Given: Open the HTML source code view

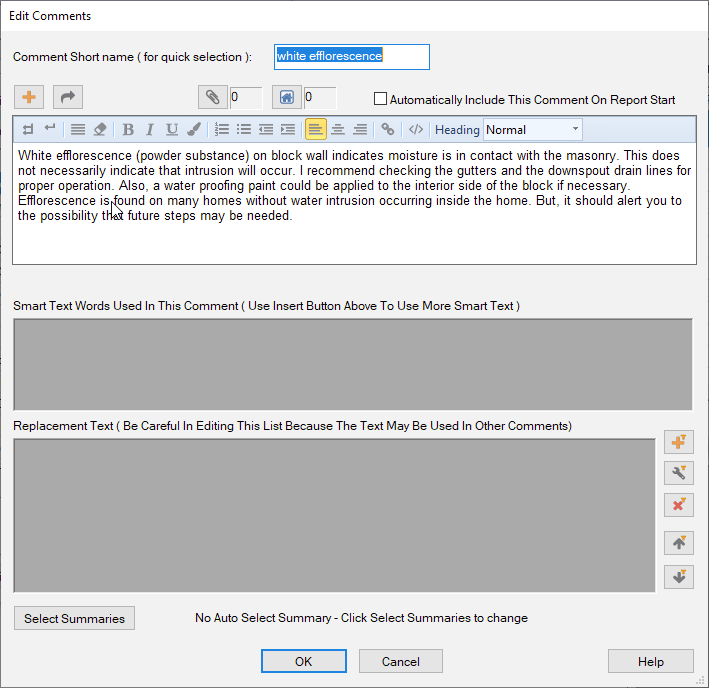Looking at the screenshot, I should click(416, 130).
